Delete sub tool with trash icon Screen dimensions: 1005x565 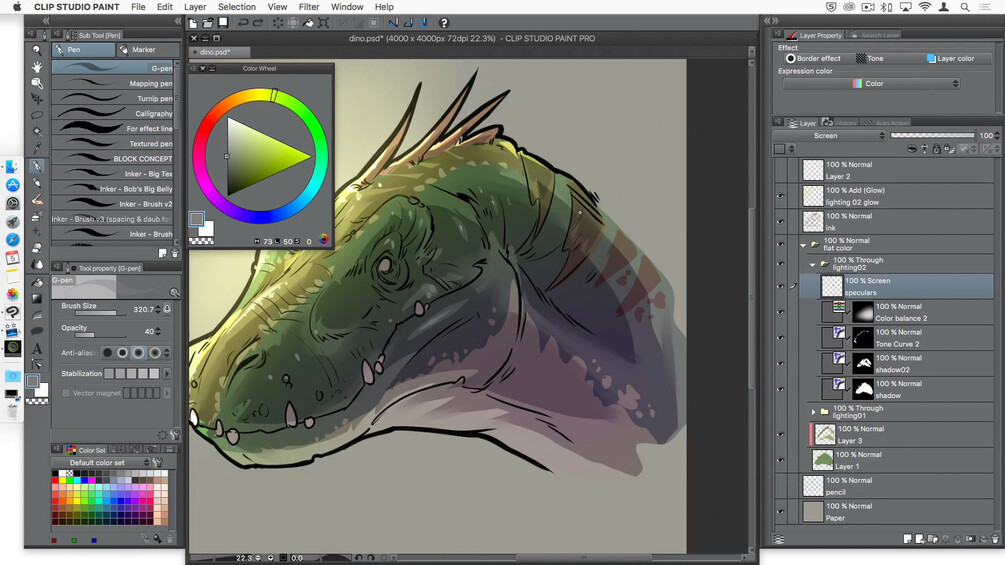(x=174, y=254)
